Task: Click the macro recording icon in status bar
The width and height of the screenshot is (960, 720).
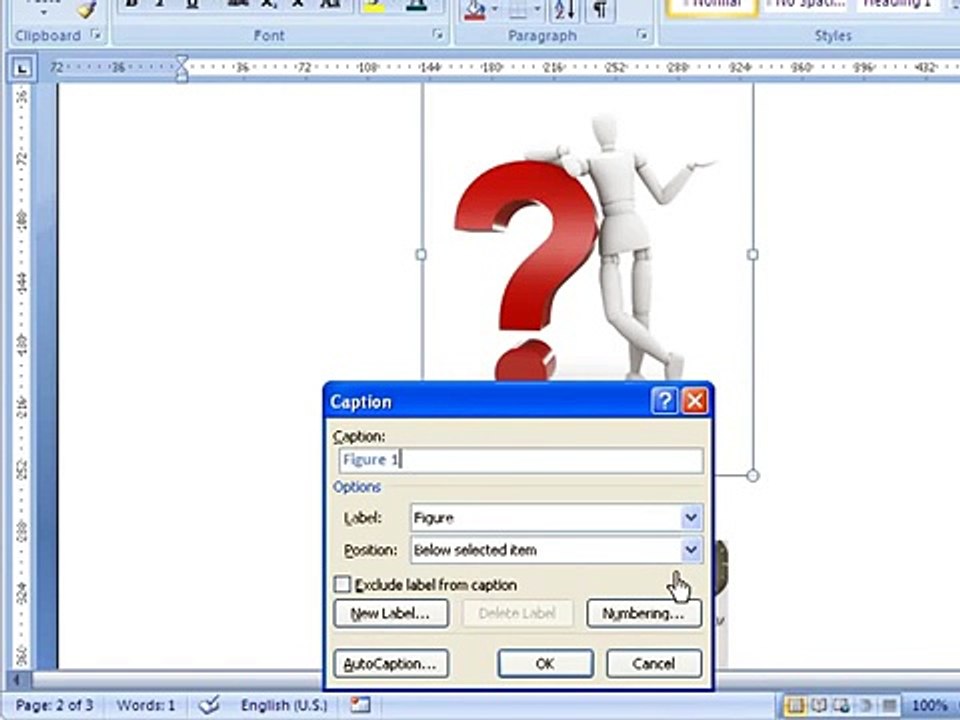Action: tap(361, 705)
